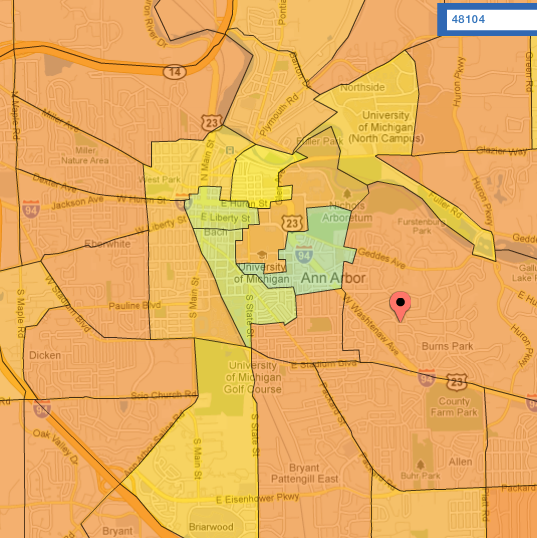Click the Highway 14 shield icon
Viewport: 537px width, 538px height.
coord(175,72)
